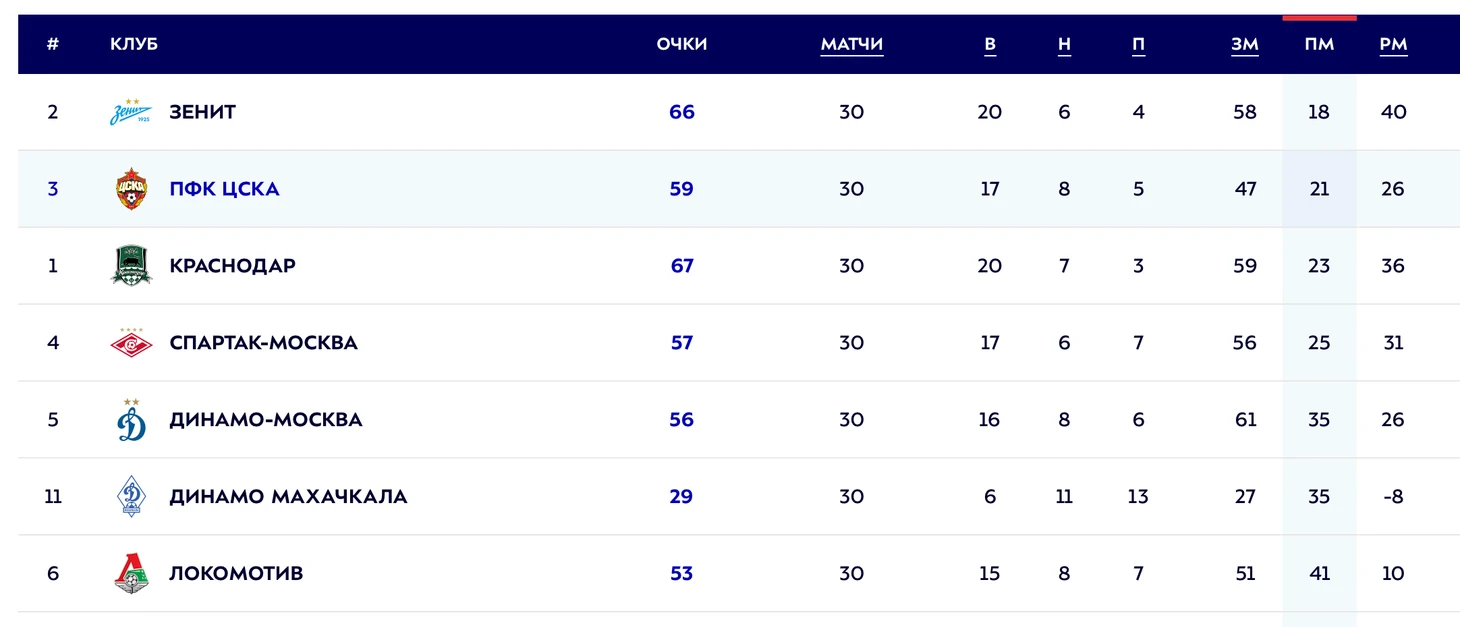Click the ОЧКИ column header
This screenshot has height=627, width=1460.
(x=682, y=44)
